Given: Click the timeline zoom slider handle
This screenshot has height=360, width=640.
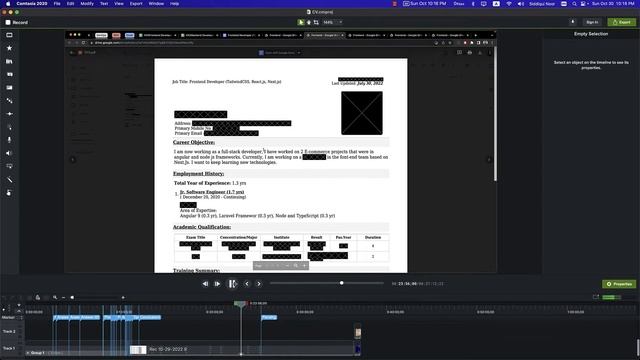Looking at the screenshot, I should click(72, 298).
